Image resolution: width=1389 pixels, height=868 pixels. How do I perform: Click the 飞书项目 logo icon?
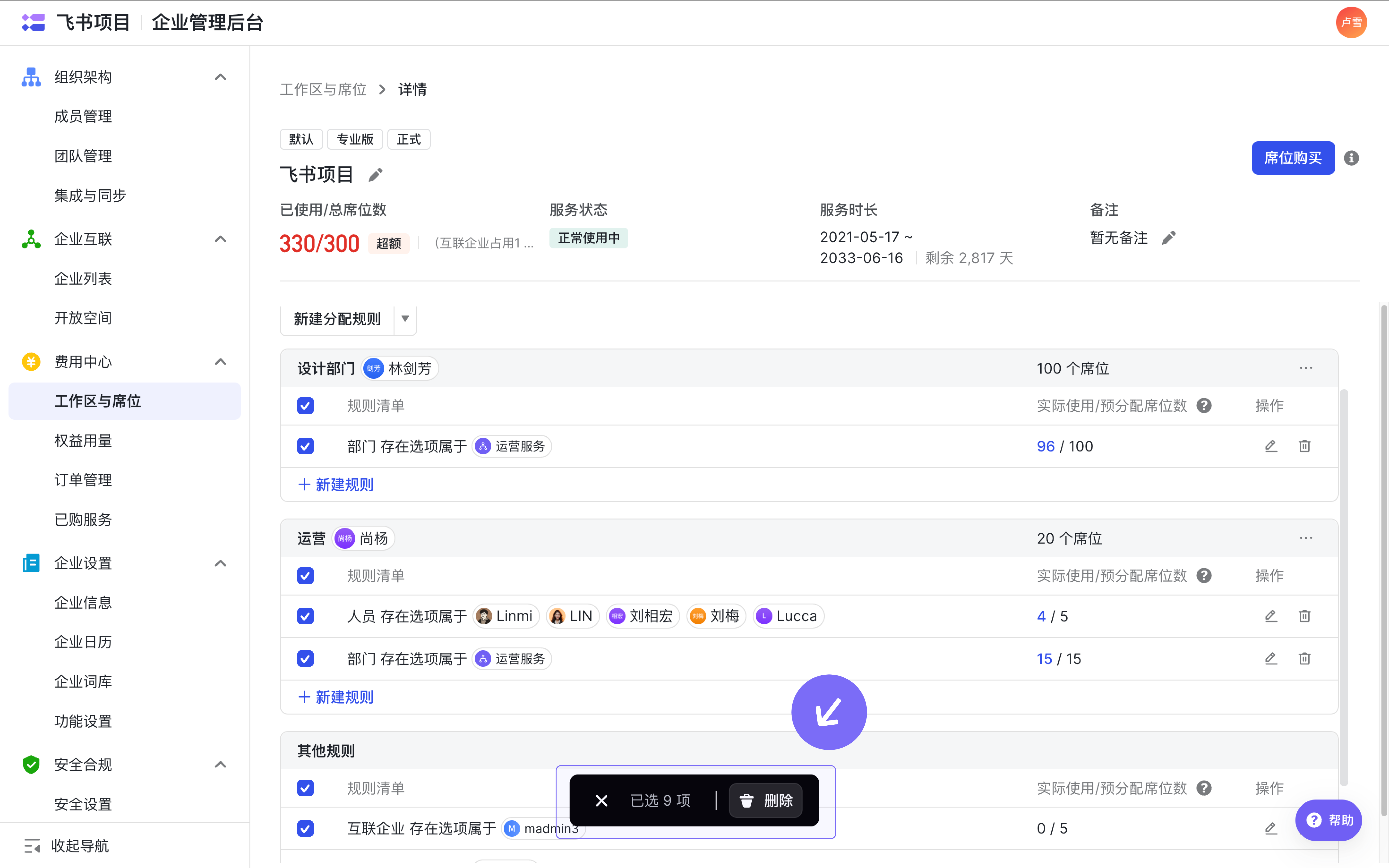(33, 22)
